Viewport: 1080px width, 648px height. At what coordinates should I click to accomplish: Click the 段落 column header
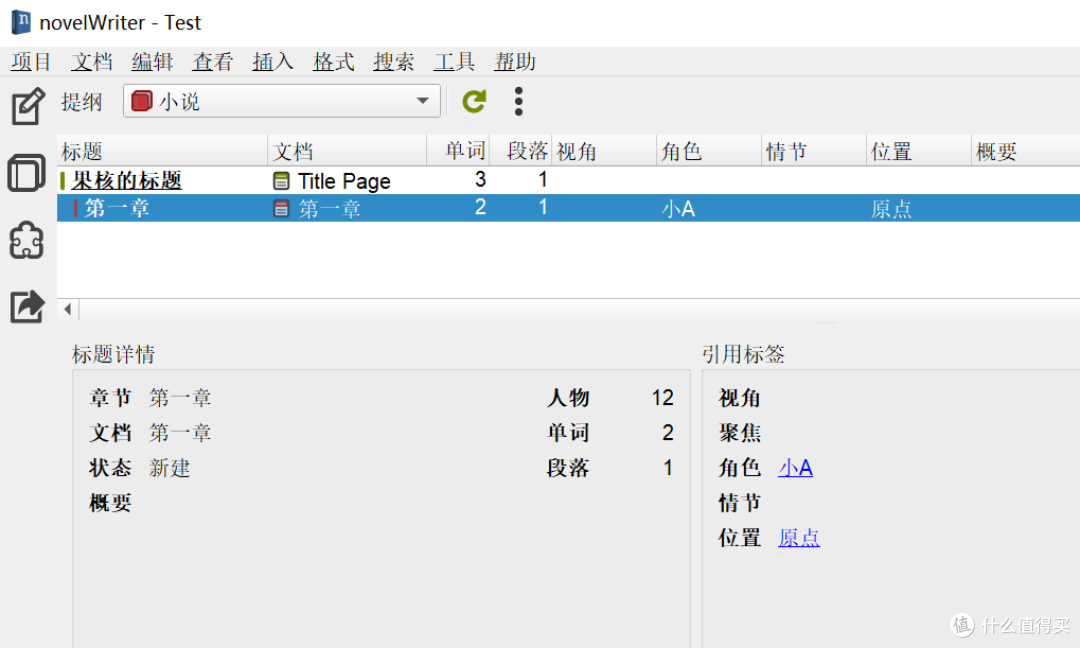521,151
